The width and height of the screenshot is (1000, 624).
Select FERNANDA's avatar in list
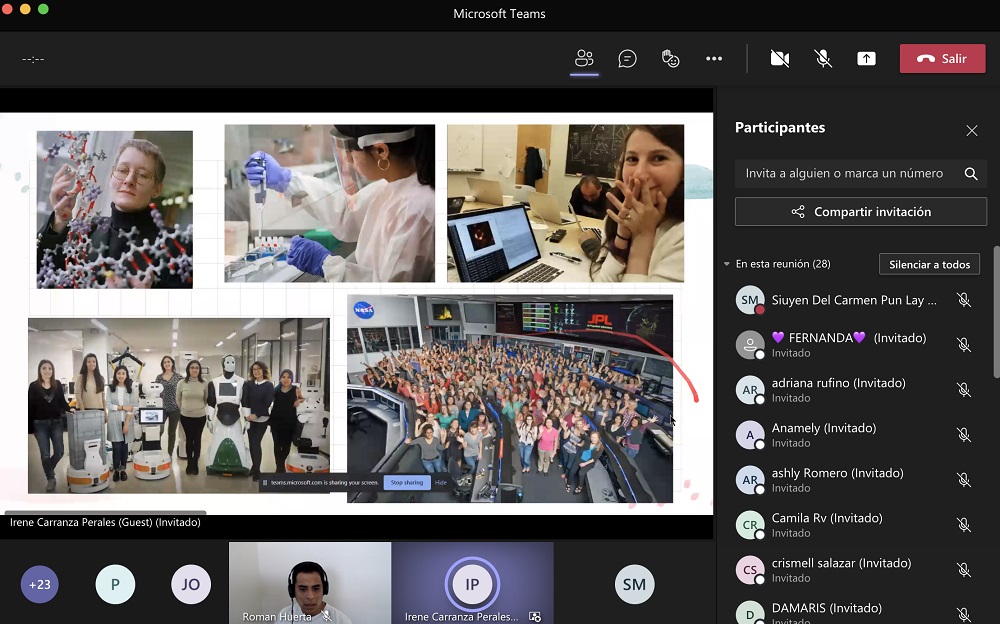tap(750, 345)
